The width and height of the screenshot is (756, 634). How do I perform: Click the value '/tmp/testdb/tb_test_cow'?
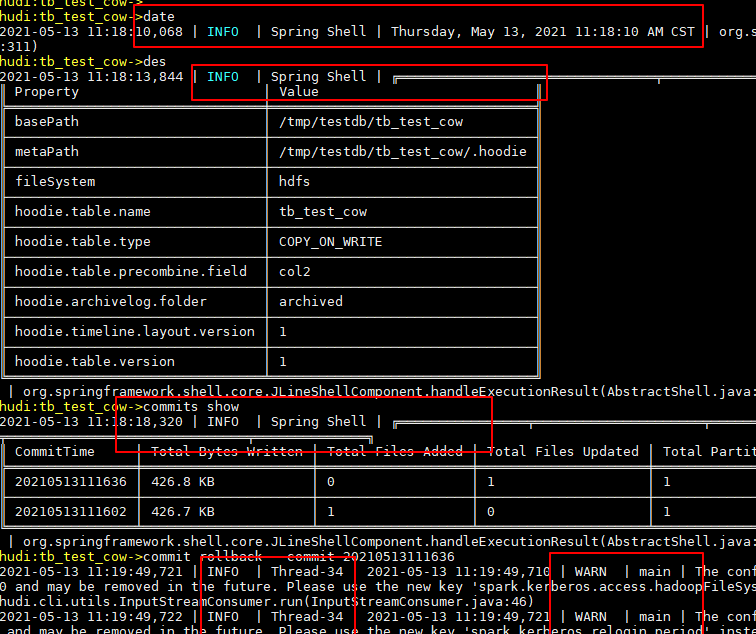click(371, 122)
